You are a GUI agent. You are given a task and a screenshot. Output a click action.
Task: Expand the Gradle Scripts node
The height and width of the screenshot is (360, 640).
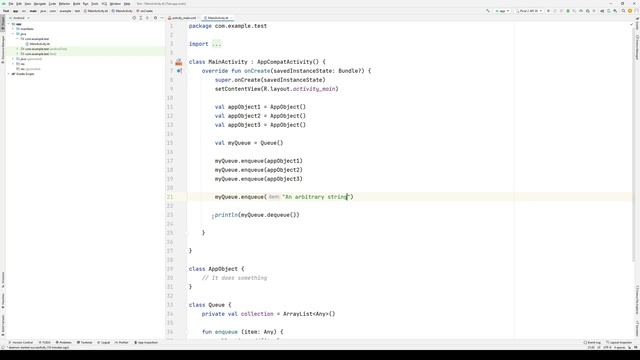pyautogui.click(x=9, y=74)
